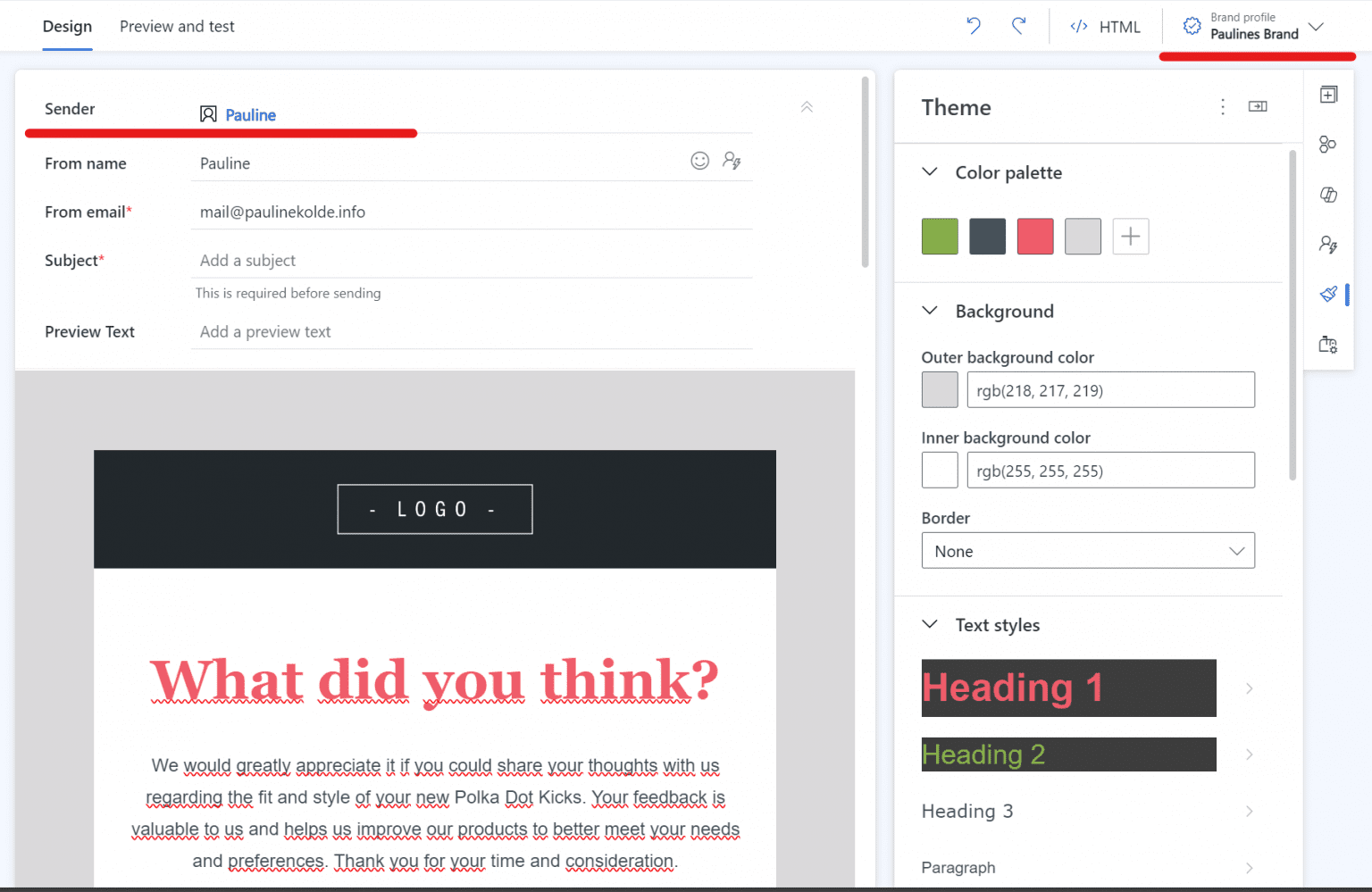This screenshot has width=1372, height=892.
Task: Open the Brand profile Paulines Brand selector
Action: tap(1255, 26)
